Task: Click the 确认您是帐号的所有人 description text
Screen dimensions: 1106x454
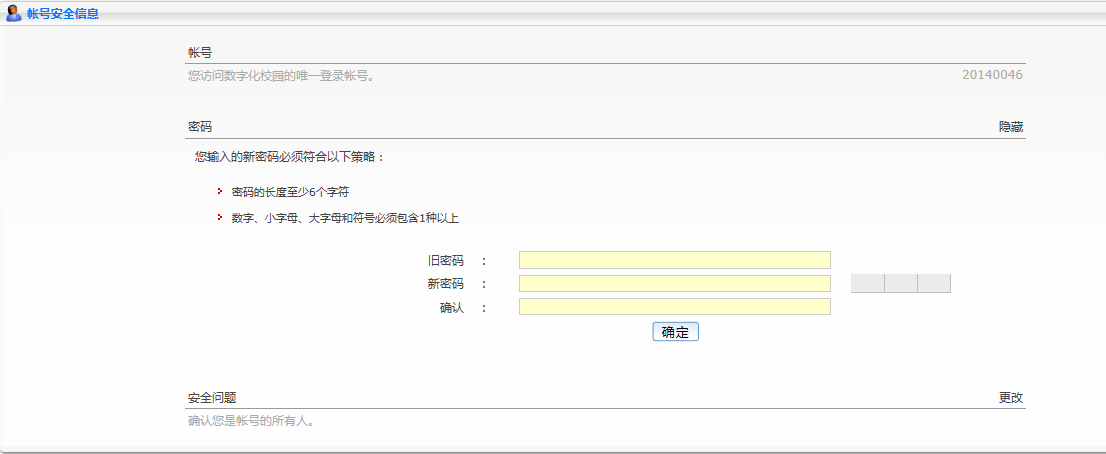Action: point(252,421)
